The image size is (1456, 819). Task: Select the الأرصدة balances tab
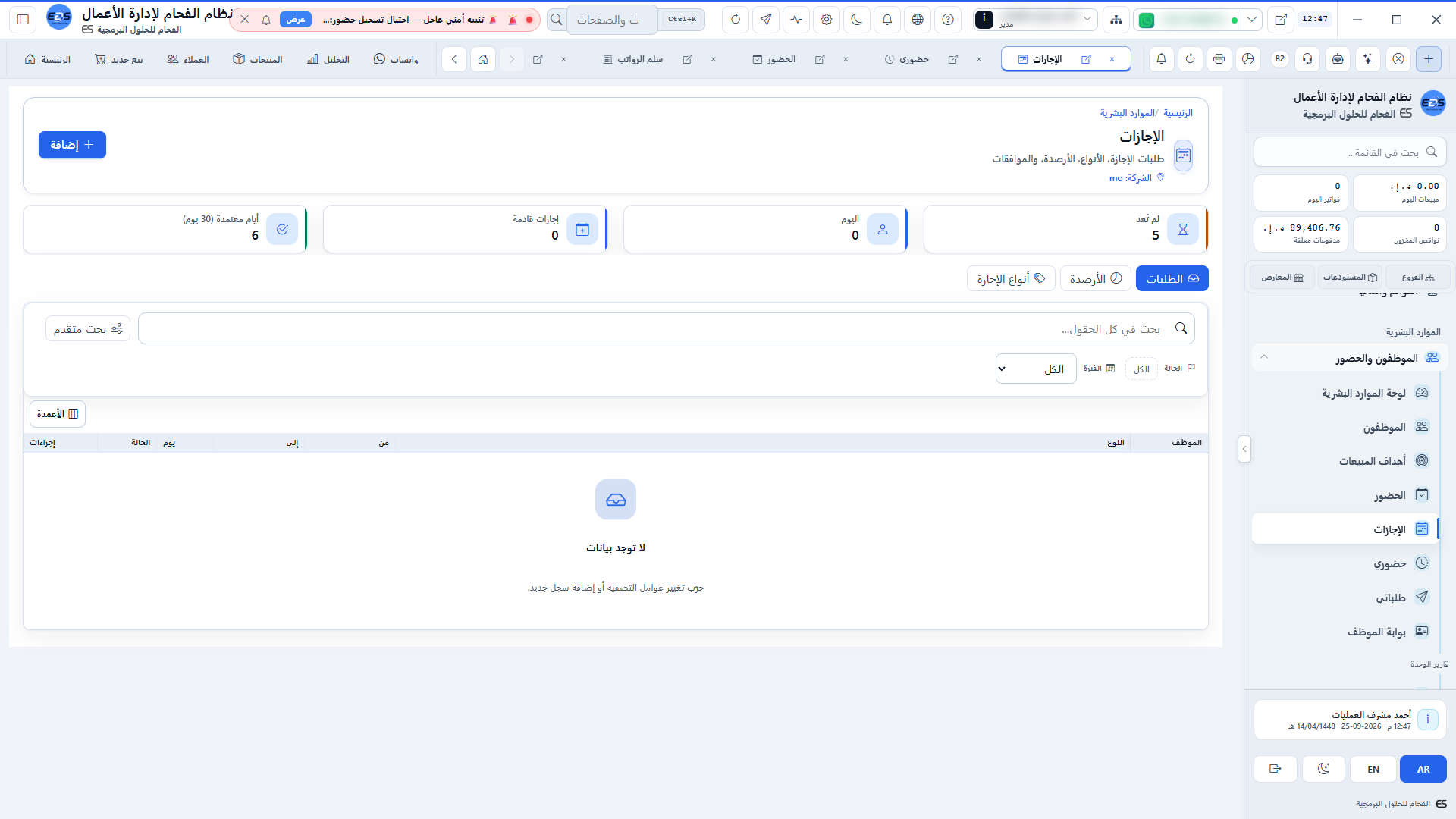1095,279
